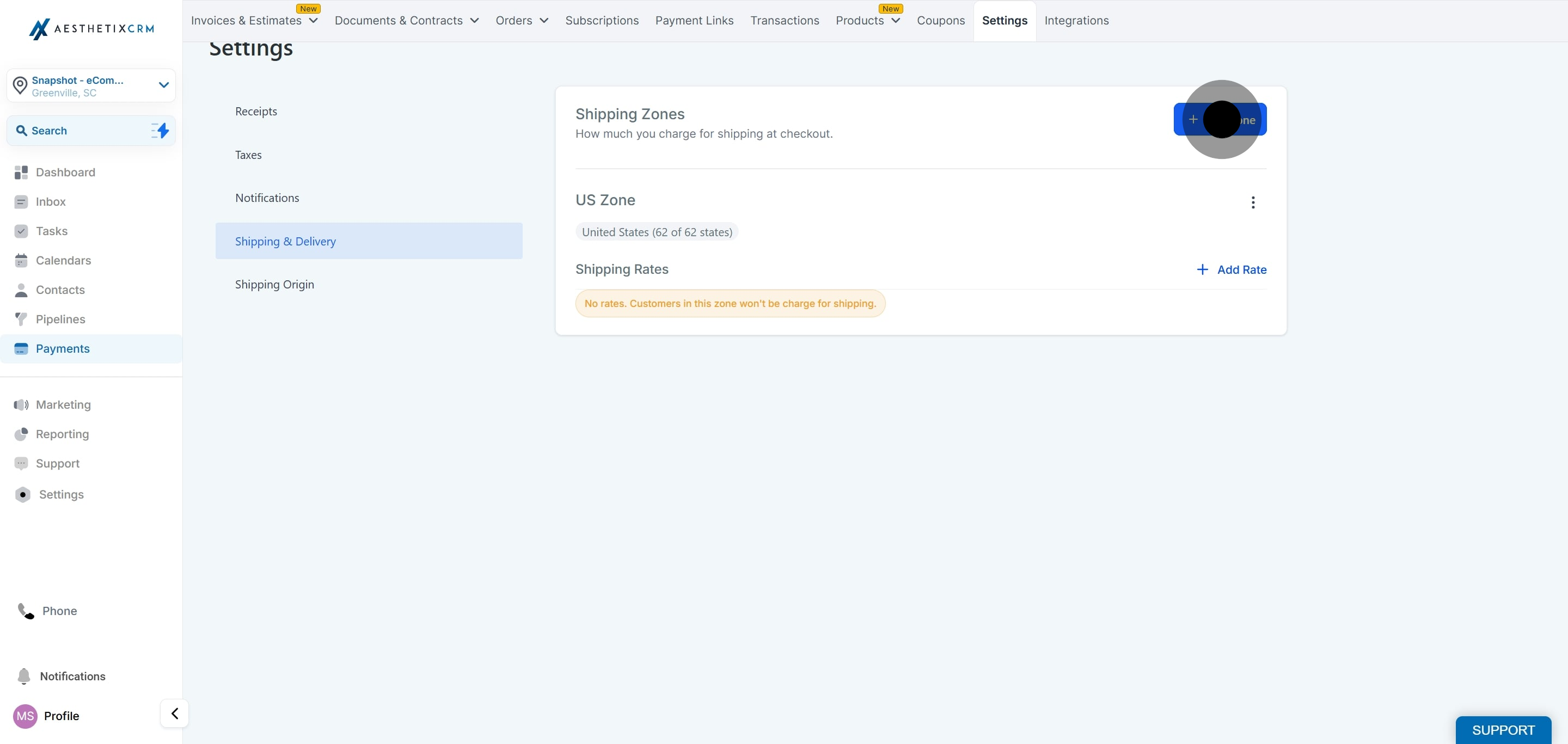Click the Shipping Zones heading
This screenshot has height=744, width=1568.
click(629, 114)
